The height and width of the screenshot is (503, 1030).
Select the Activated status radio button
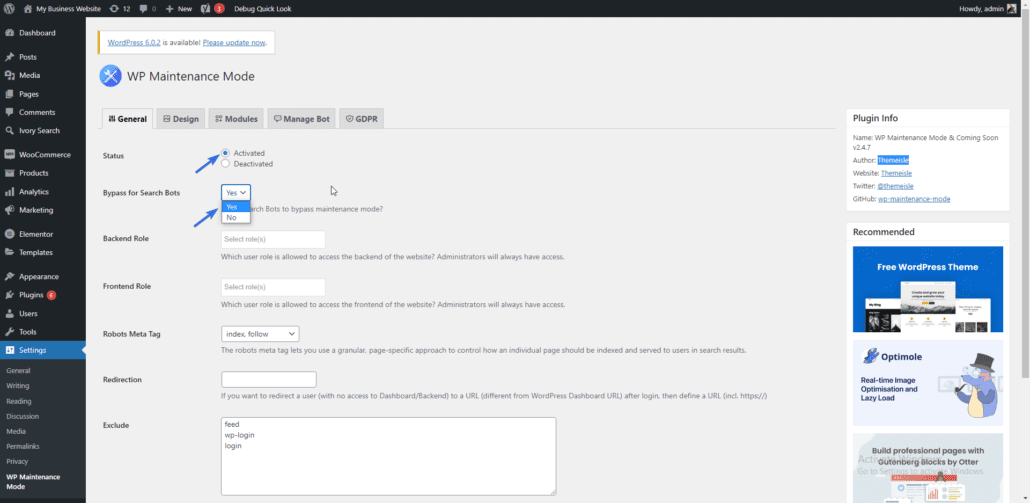[225, 153]
